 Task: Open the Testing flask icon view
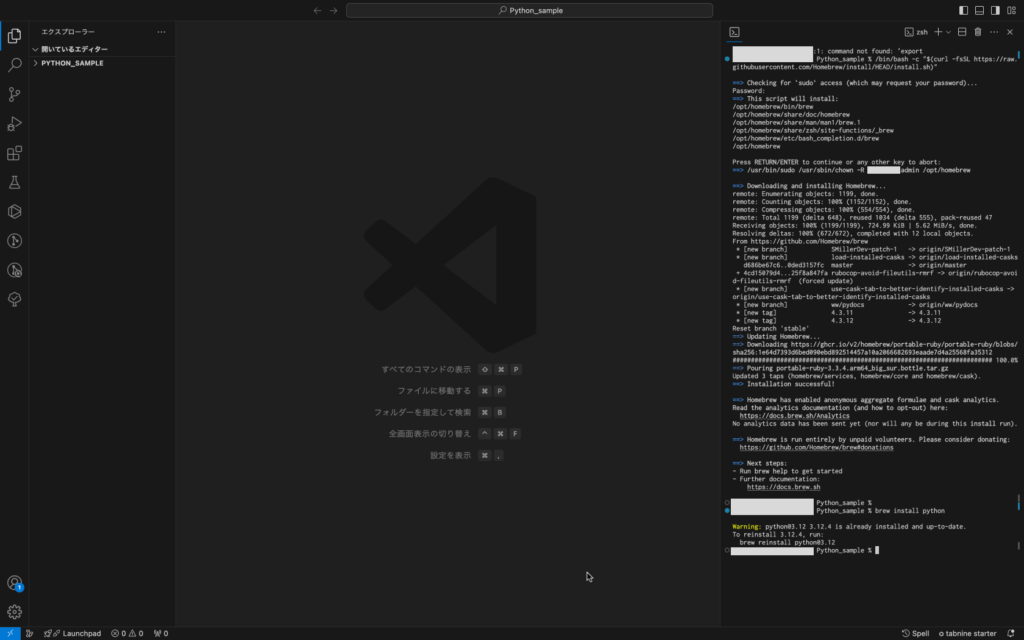[x=14, y=182]
